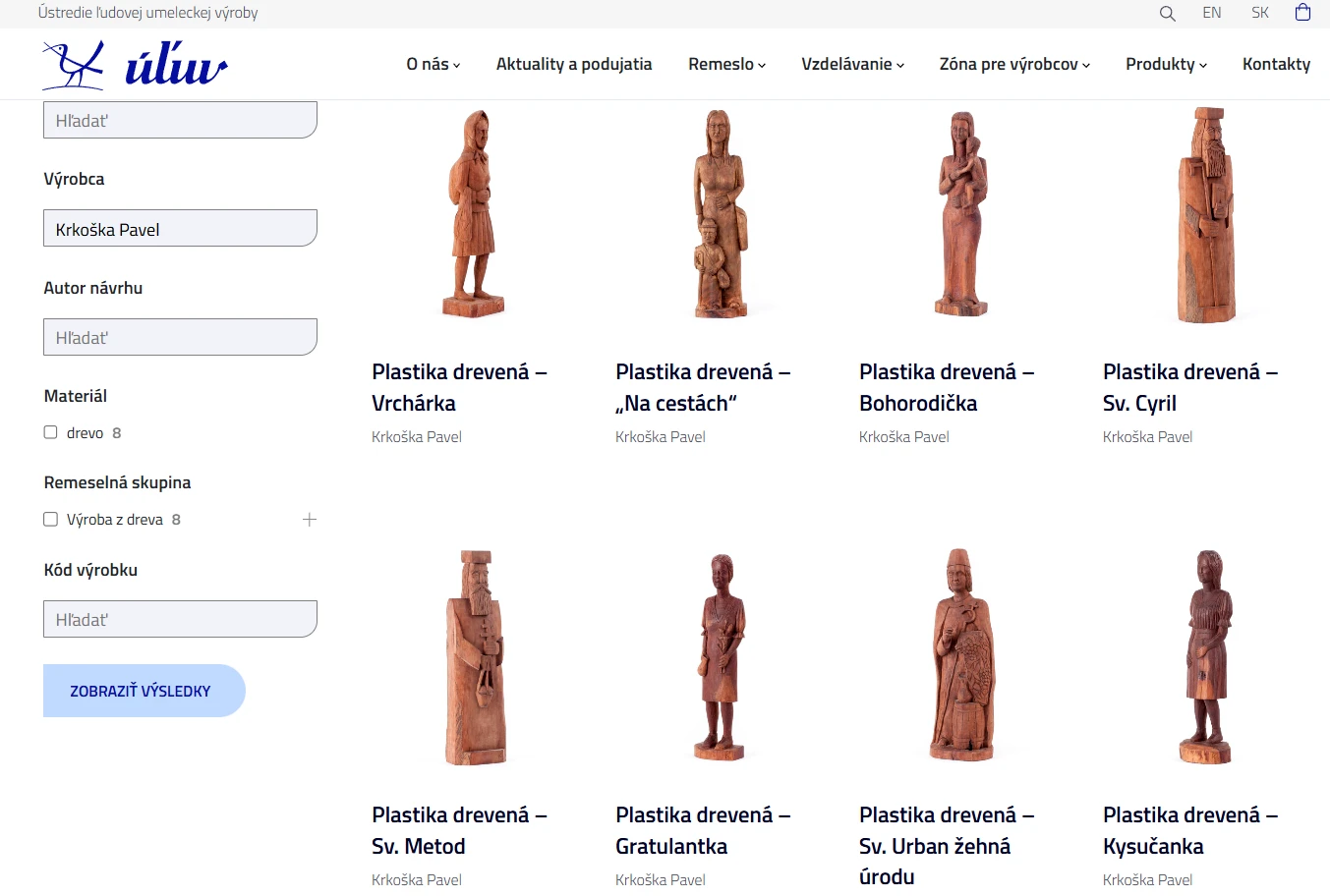The height and width of the screenshot is (896, 1330).
Task: Expand Výroba z dreva plus icon
Action: [310, 520]
